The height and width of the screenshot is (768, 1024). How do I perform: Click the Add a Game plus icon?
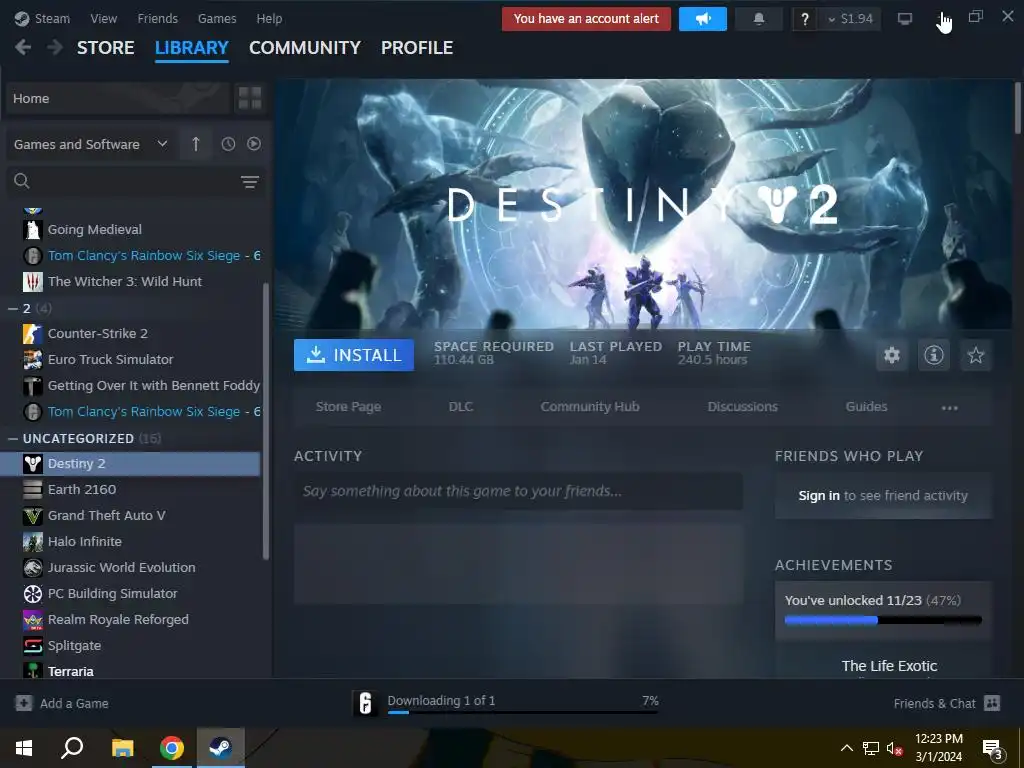[x=24, y=703]
